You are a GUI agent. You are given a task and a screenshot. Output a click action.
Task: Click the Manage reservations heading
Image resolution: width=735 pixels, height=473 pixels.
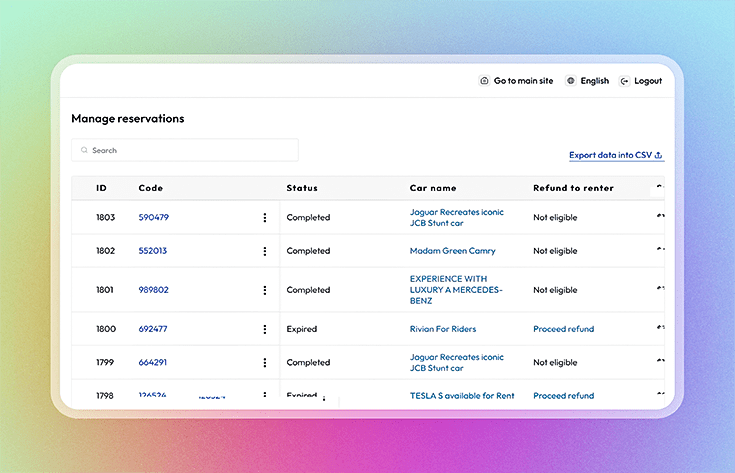[x=128, y=119]
